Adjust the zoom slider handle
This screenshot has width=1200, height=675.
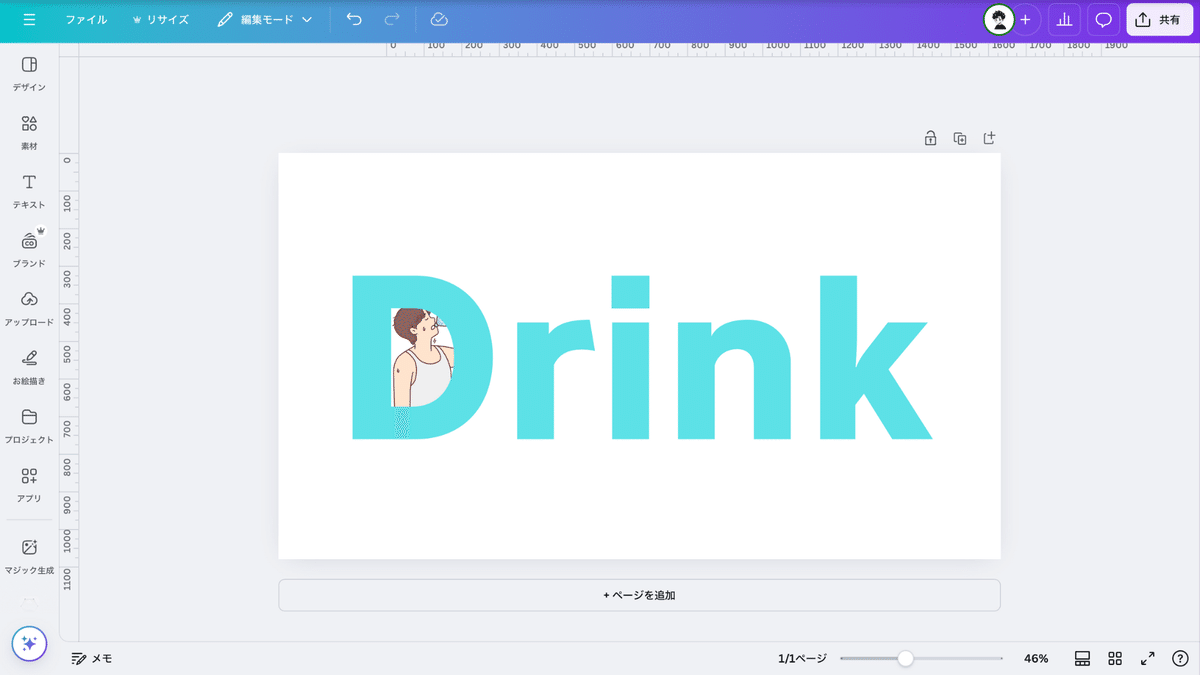click(x=905, y=658)
